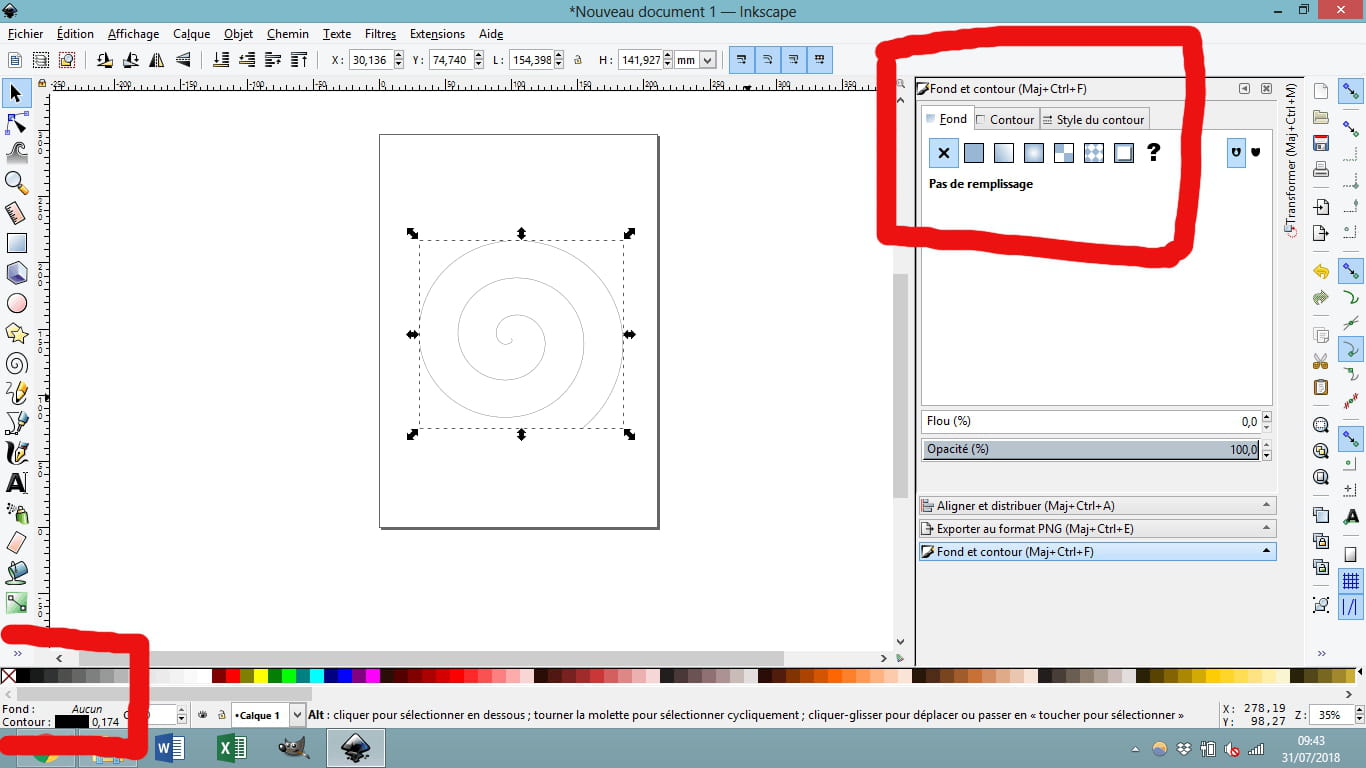This screenshot has height=768, width=1366.
Task: Choose the radial gradient fill option
Action: point(1034,153)
